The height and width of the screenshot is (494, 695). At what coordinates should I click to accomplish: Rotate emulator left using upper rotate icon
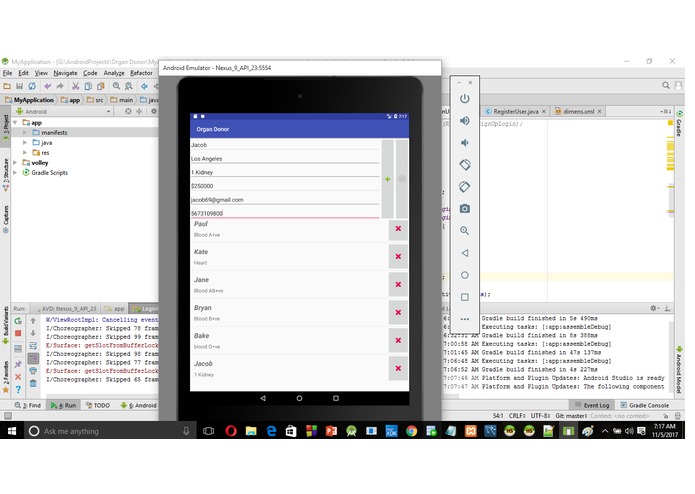pyautogui.click(x=465, y=165)
